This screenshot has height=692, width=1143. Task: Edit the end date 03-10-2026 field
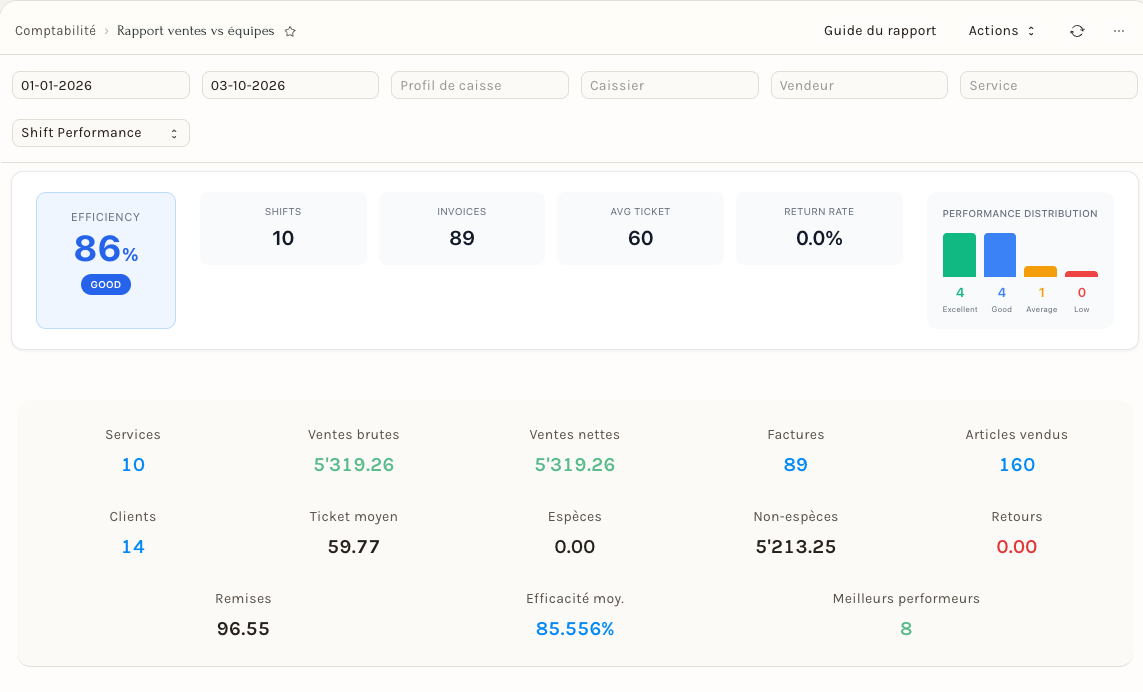[290, 85]
